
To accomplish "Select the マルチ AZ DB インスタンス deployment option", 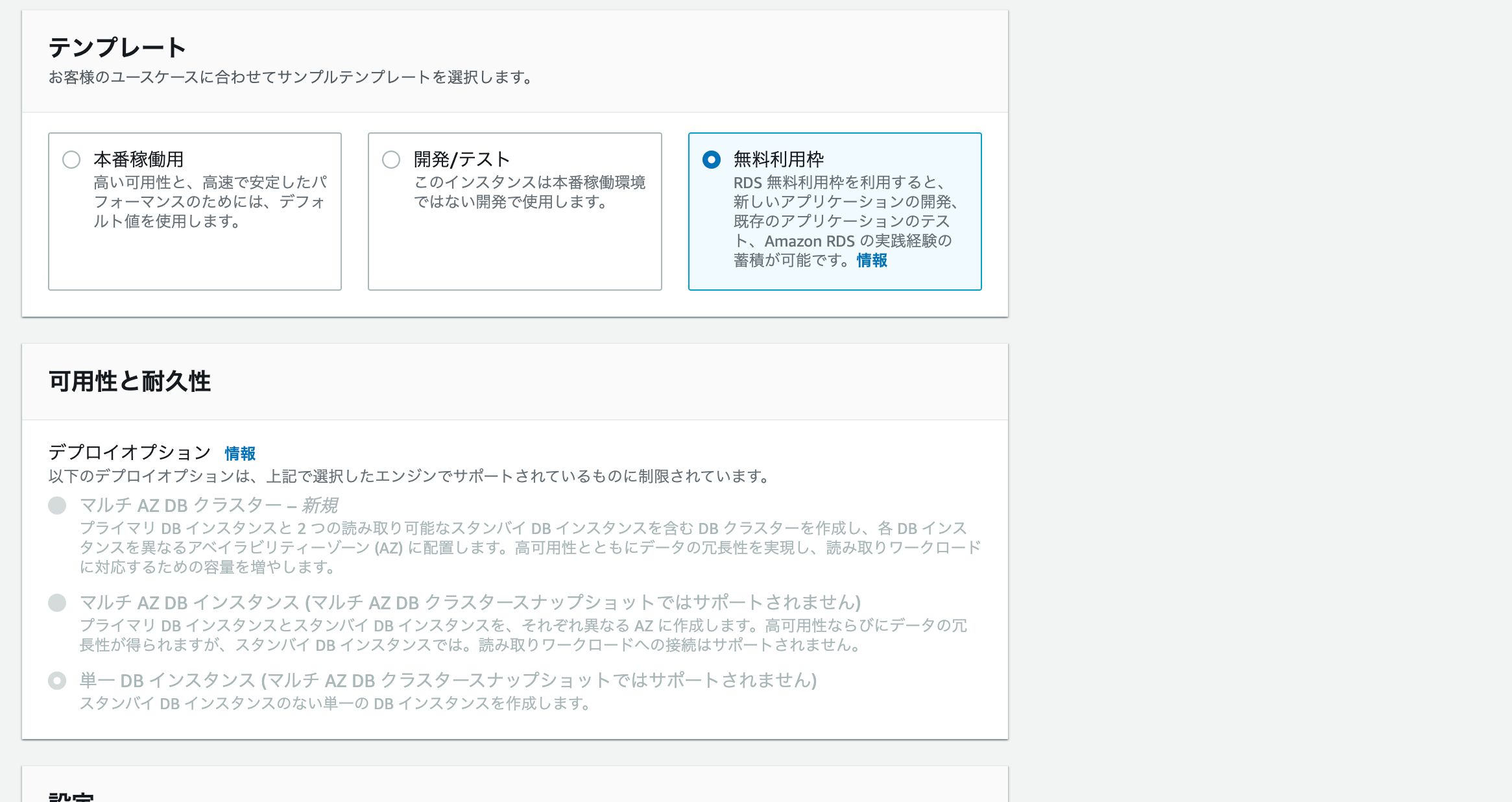I will tap(58, 603).
